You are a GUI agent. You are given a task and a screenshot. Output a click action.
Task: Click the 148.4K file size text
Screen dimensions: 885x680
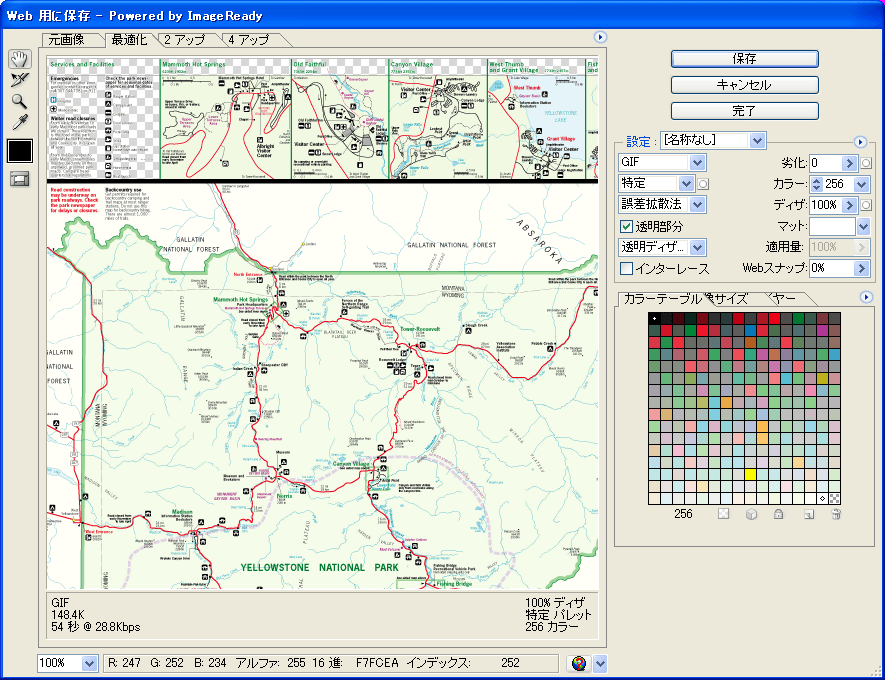(x=68, y=615)
